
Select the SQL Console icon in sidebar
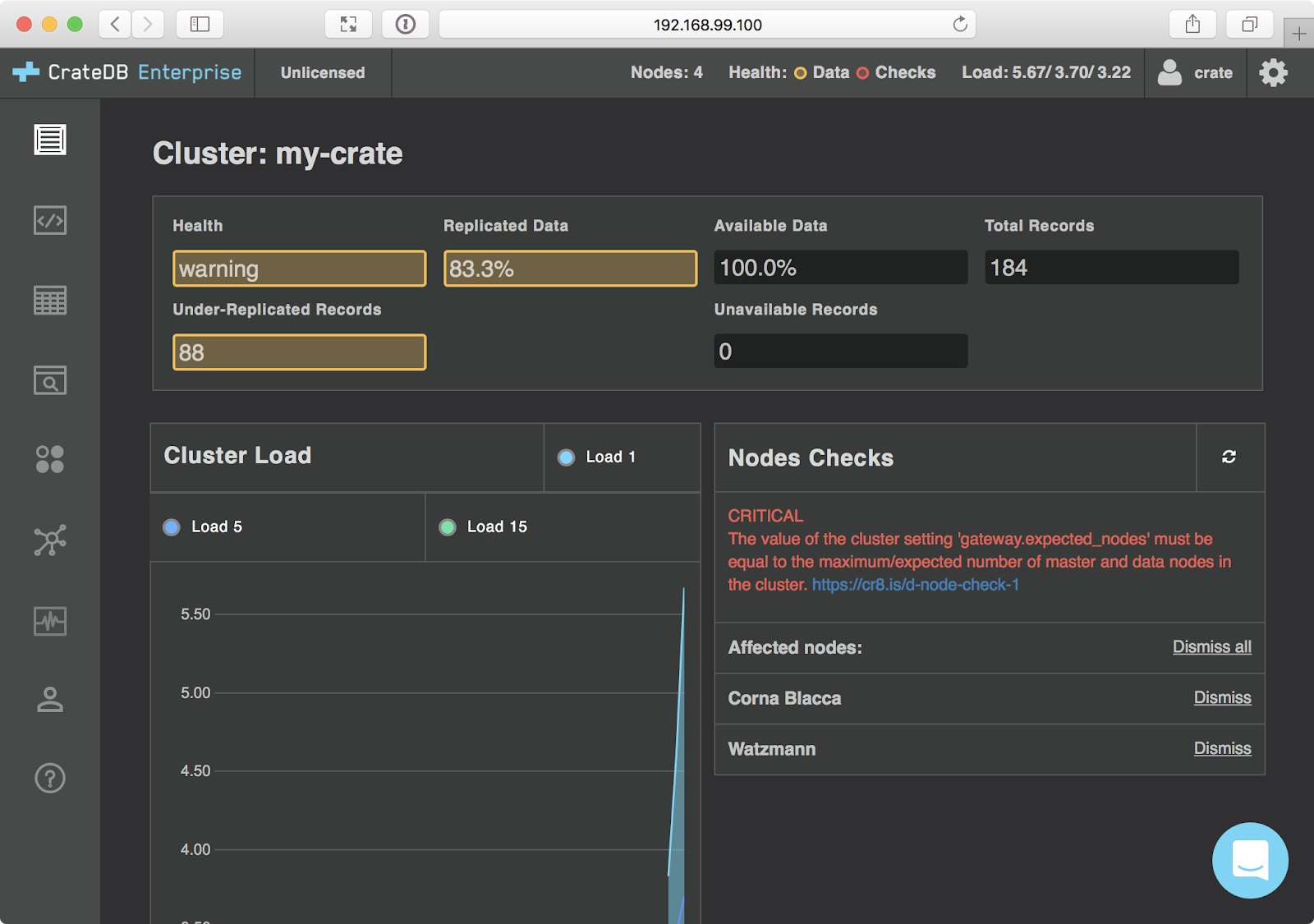pos(50,220)
